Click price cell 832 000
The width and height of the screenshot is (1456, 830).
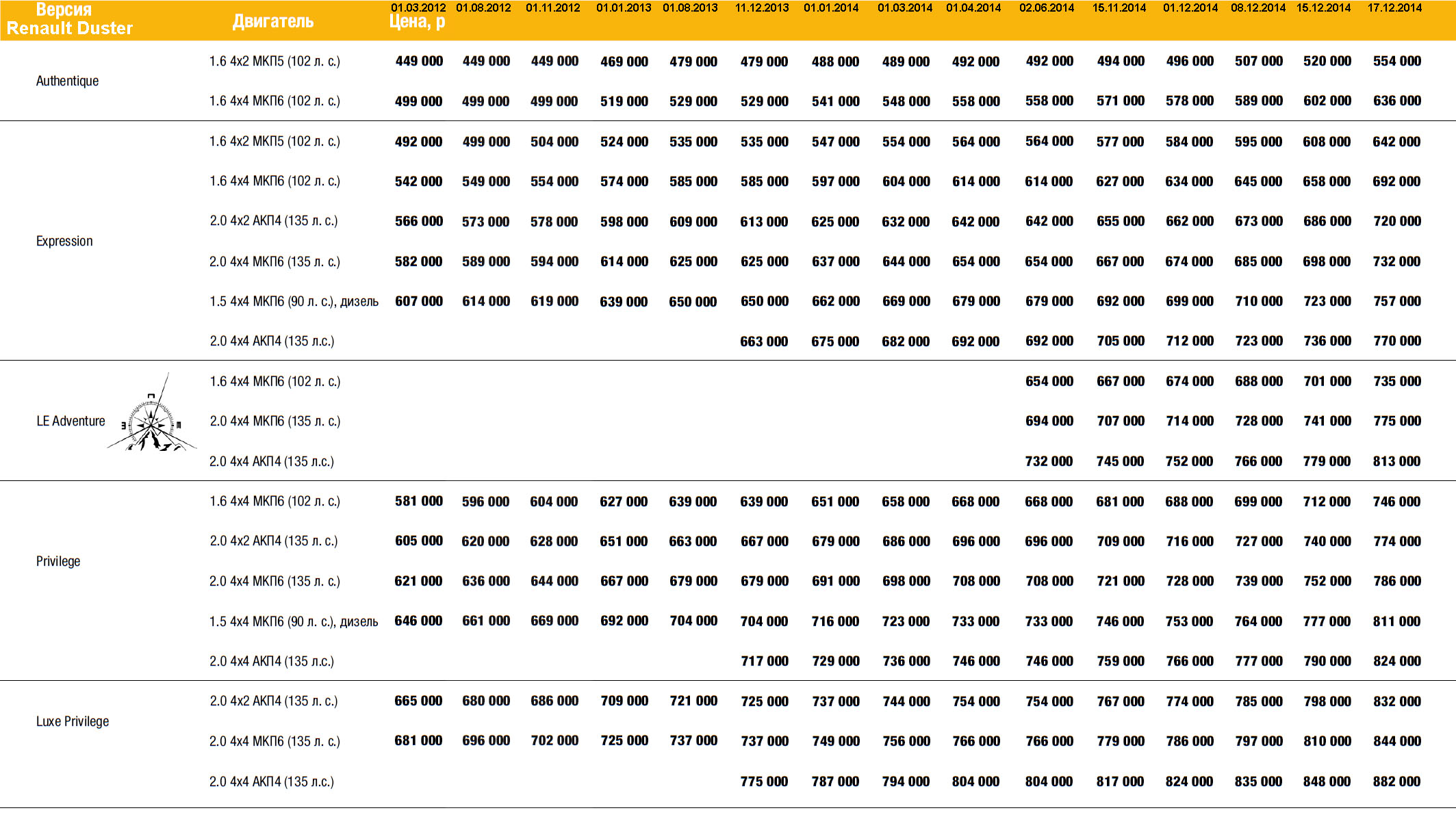tap(1397, 701)
